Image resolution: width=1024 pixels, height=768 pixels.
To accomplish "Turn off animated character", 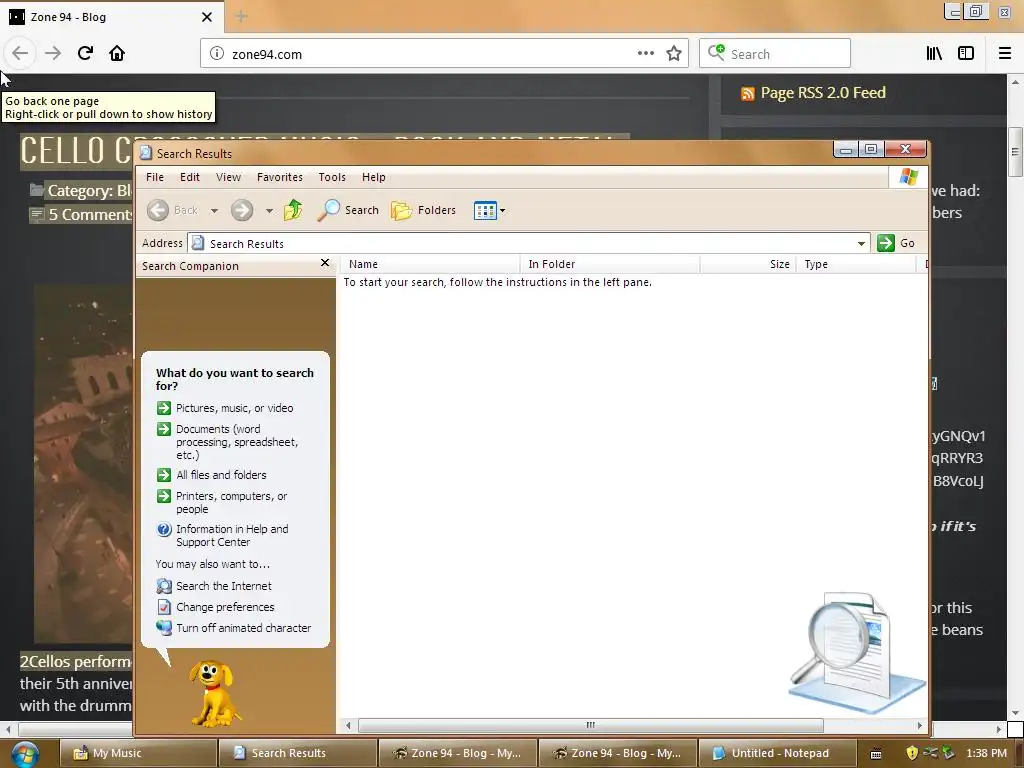I will tap(244, 628).
